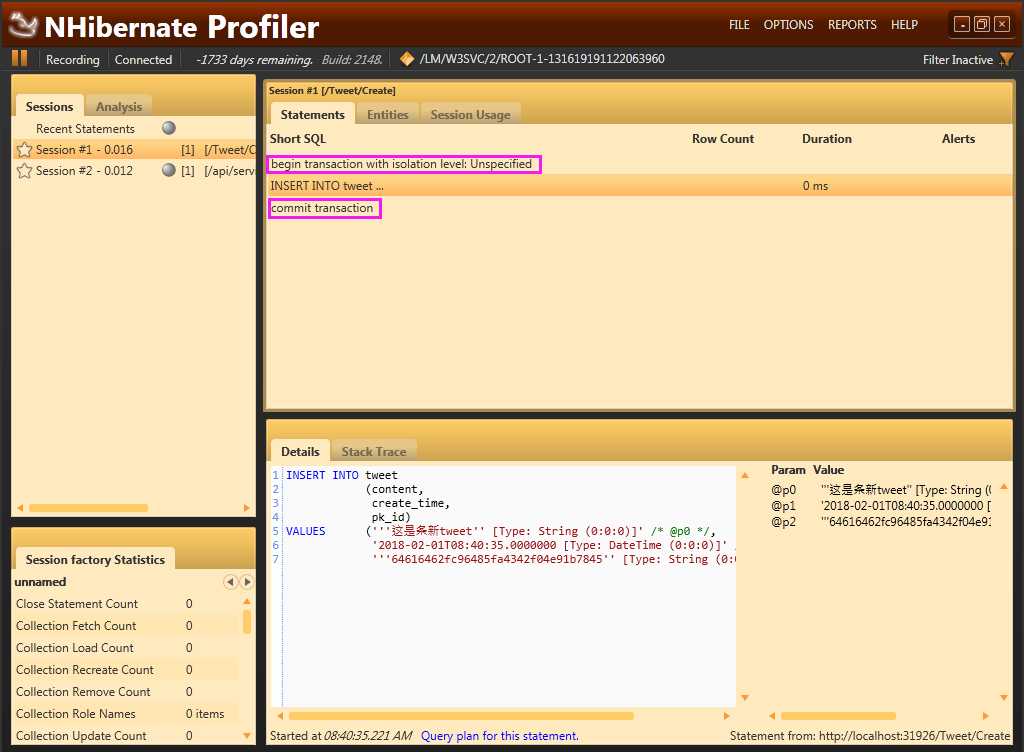Viewport: 1024px width, 752px height.
Task: Click statistics panel scroll-down arrow
Action: tap(247, 736)
